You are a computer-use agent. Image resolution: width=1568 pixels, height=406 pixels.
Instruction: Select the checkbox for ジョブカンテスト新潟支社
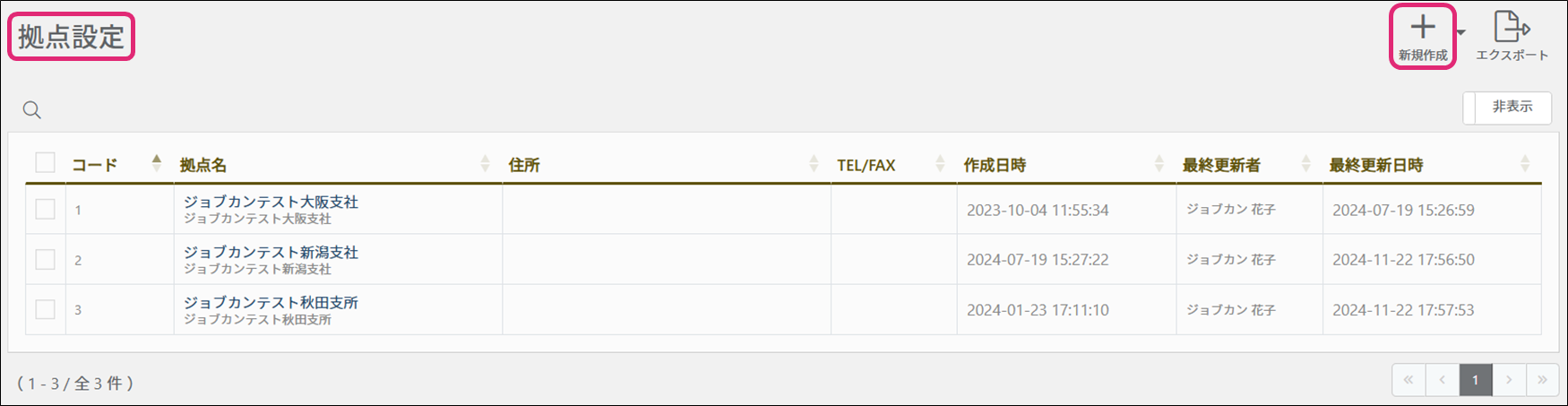(x=45, y=259)
